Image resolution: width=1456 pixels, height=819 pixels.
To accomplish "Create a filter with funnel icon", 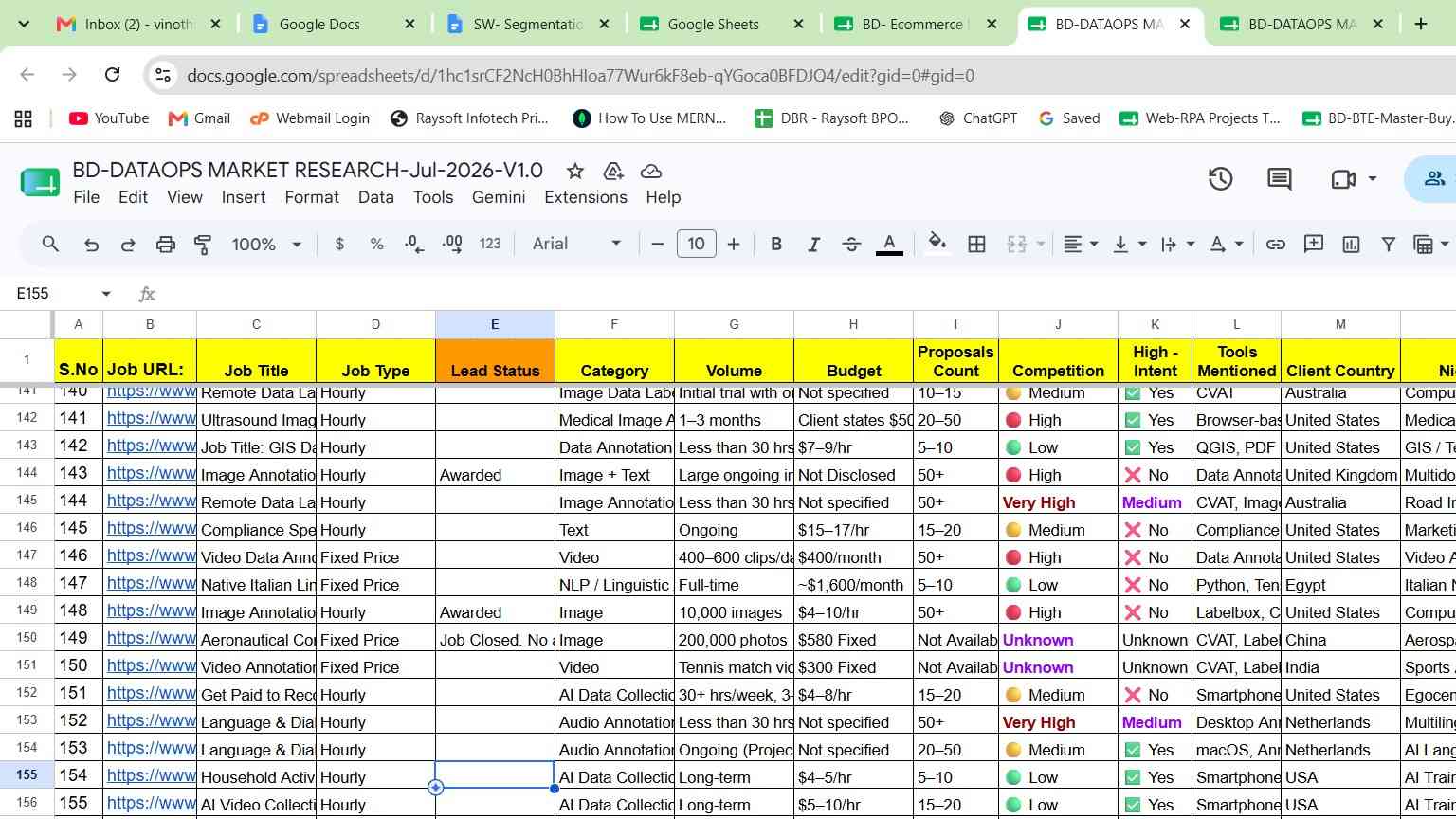I will point(1388,245).
